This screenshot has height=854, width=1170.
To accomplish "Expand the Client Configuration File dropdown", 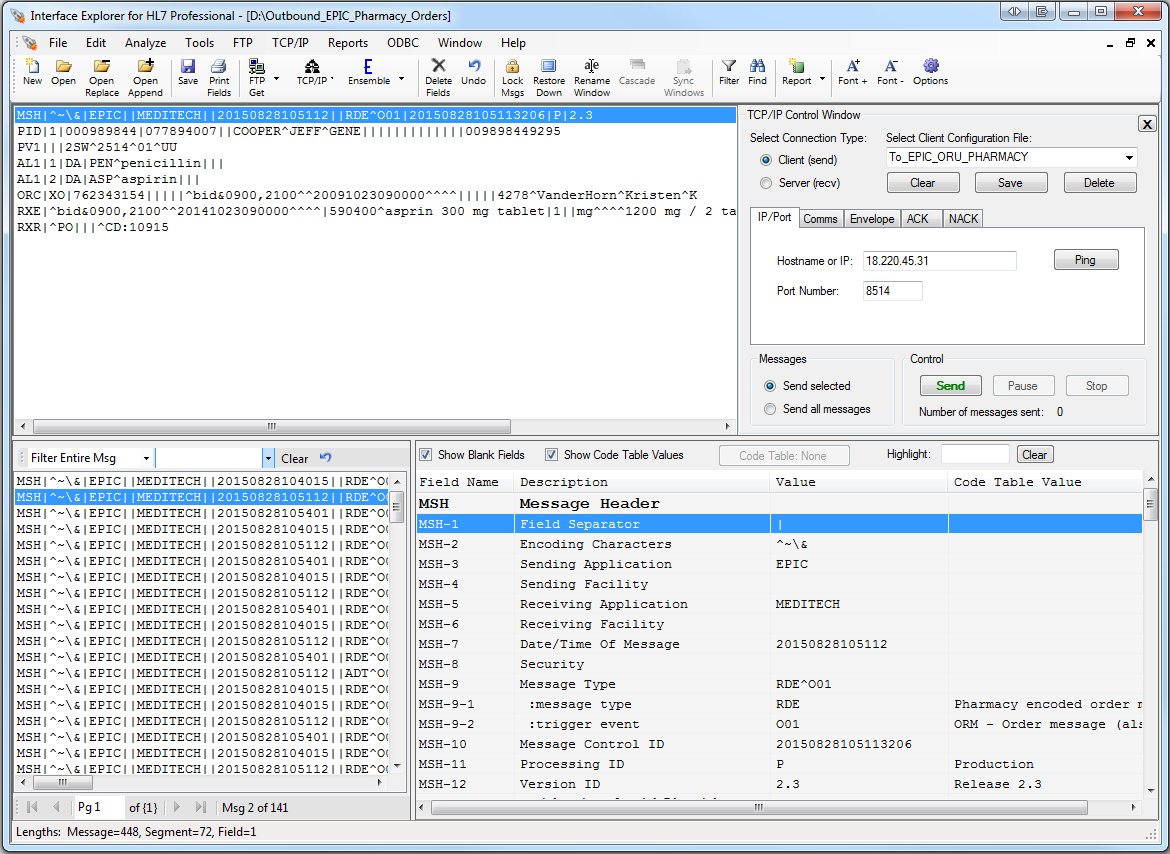I will coord(1129,157).
